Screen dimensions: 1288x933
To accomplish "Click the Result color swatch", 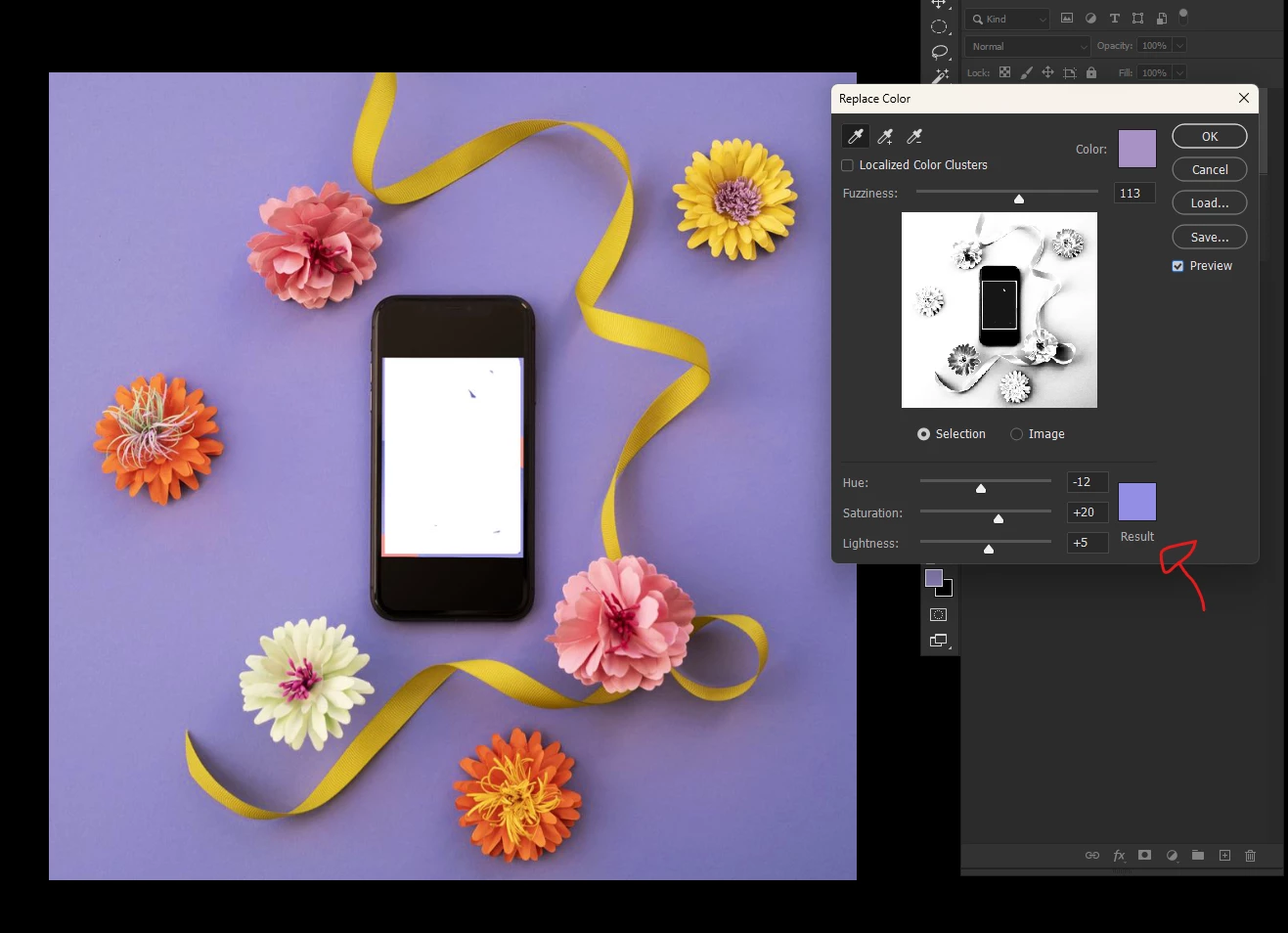I will (1137, 502).
